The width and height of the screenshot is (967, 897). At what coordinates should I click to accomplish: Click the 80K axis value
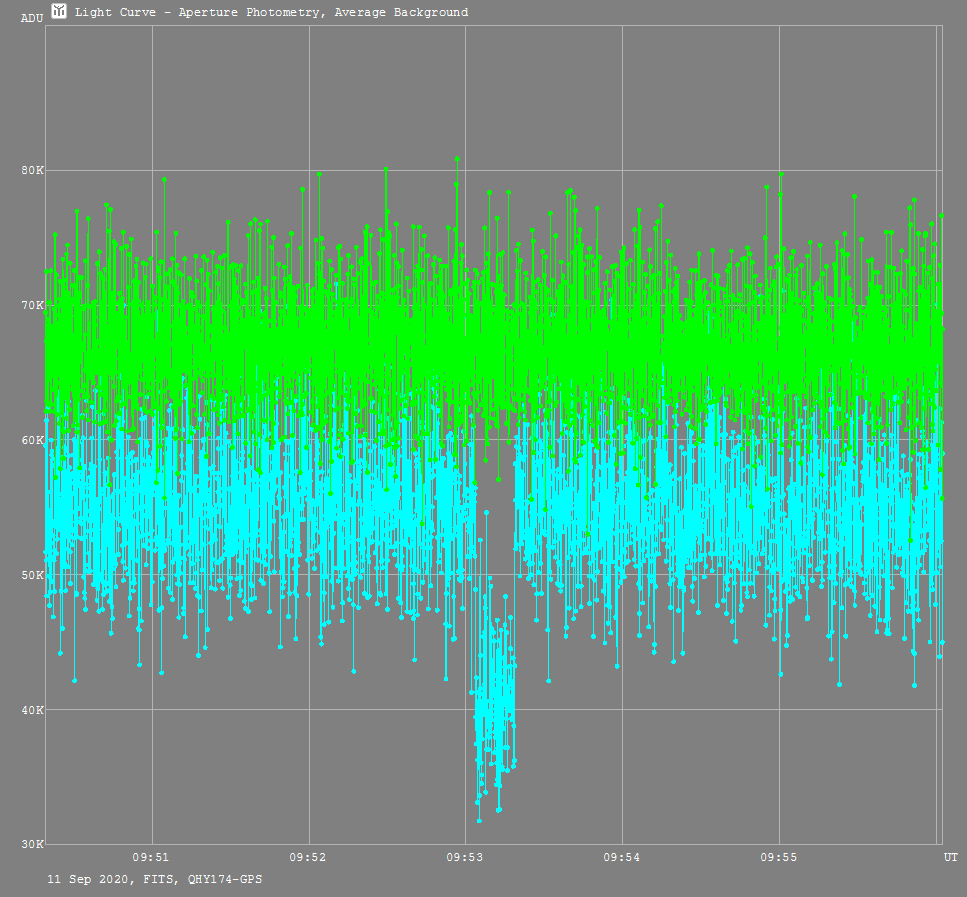(33, 170)
